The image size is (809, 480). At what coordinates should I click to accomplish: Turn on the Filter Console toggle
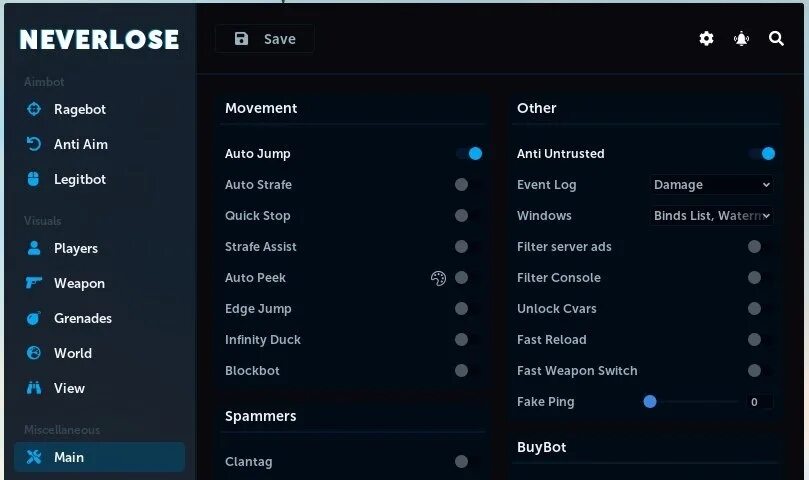tap(762, 277)
